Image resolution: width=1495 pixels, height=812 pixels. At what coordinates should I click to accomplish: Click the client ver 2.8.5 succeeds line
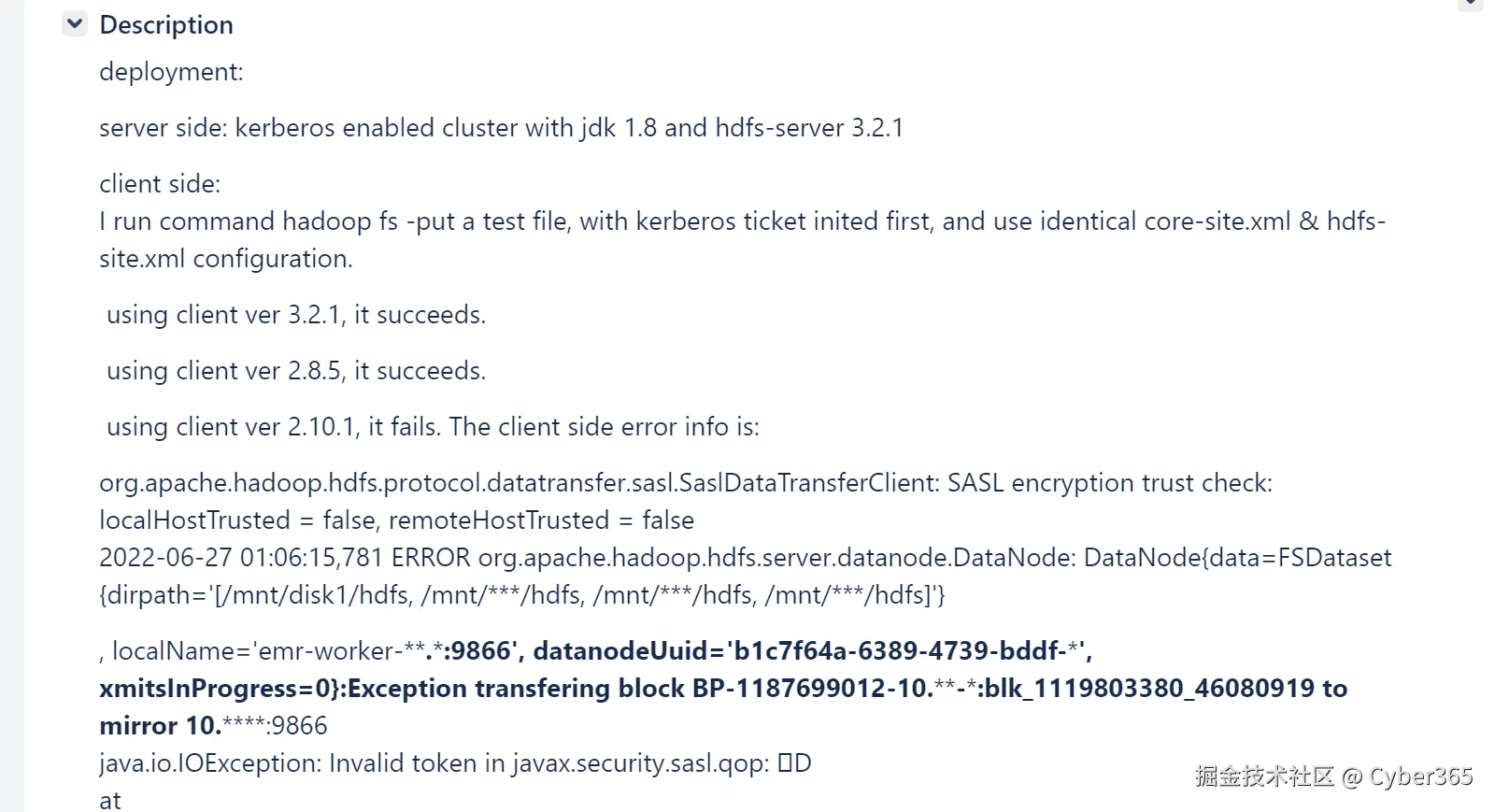pyautogui.click(x=296, y=371)
